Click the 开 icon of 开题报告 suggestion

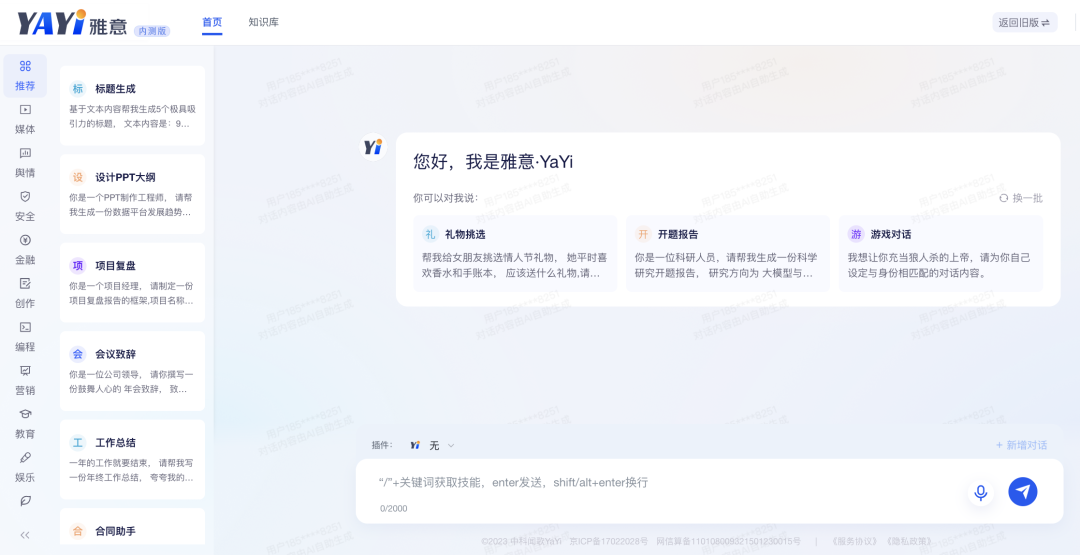click(643, 234)
